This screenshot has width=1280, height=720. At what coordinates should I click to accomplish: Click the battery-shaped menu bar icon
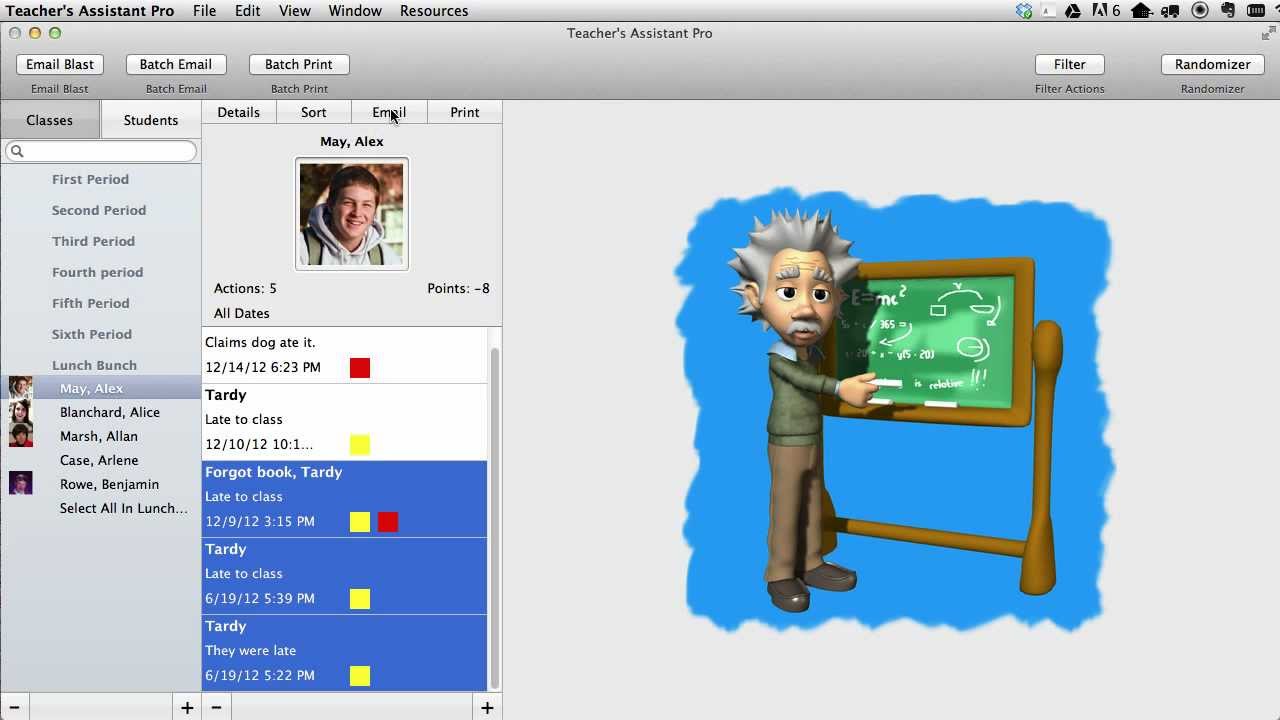click(x=1256, y=11)
